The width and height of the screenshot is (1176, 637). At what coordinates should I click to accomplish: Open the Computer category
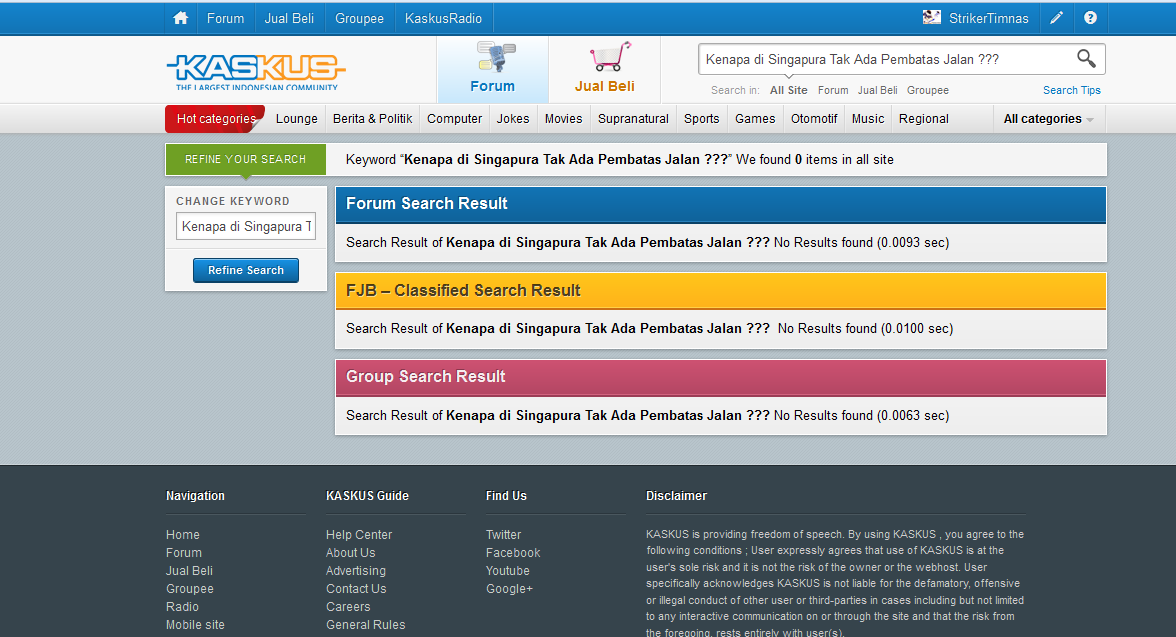click(x=454, y=119)
